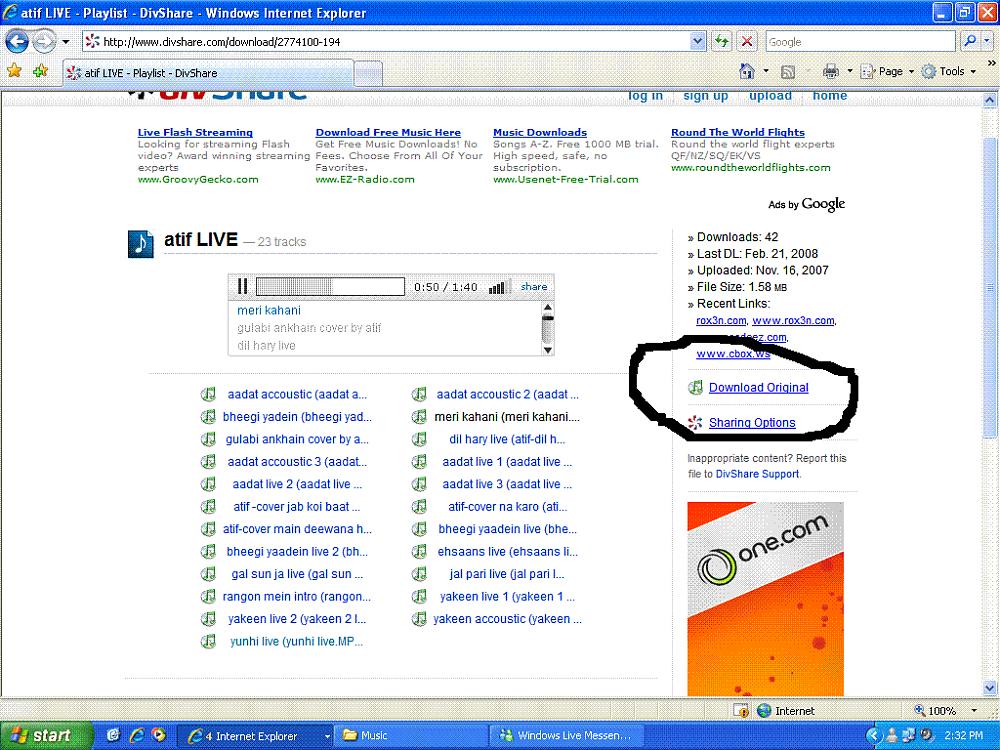Click the upload link
The image size is (1000, 750).
point(770,96)
